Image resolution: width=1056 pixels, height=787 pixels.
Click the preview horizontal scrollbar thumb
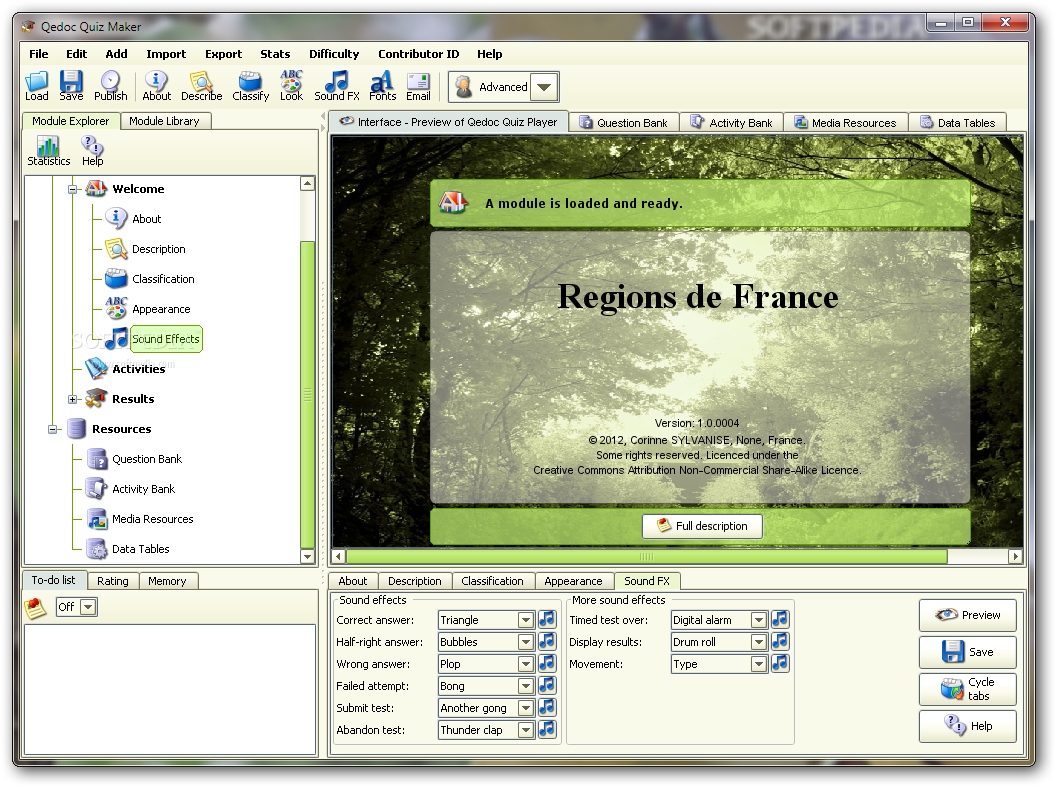(647, 557)
